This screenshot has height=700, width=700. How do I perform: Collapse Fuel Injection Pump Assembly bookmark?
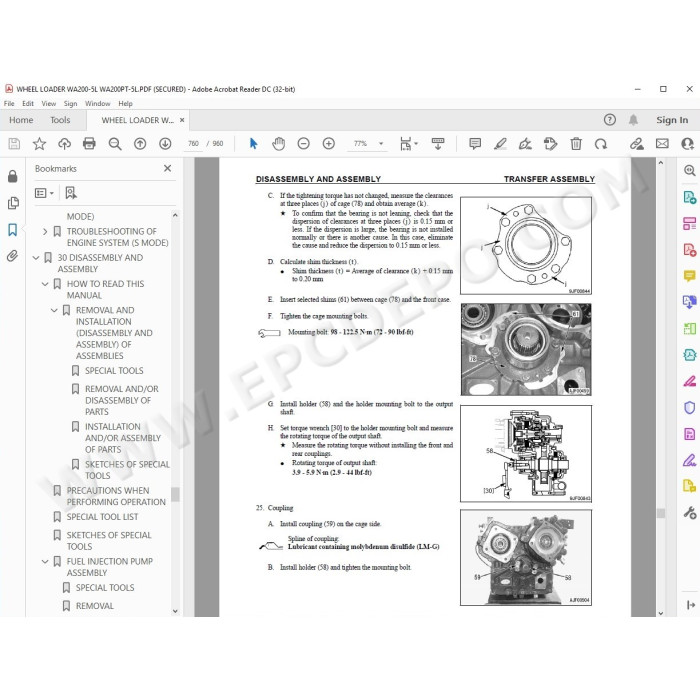[x=45, y=561]
